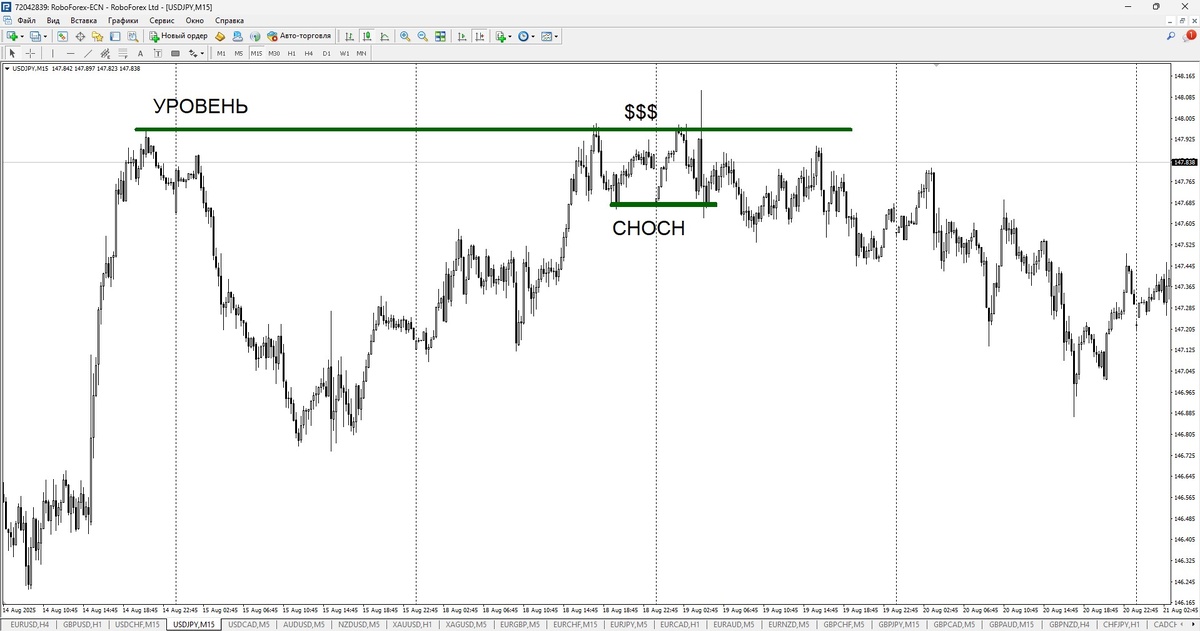Open the Data Window crosshair icon

pos(80,36)
